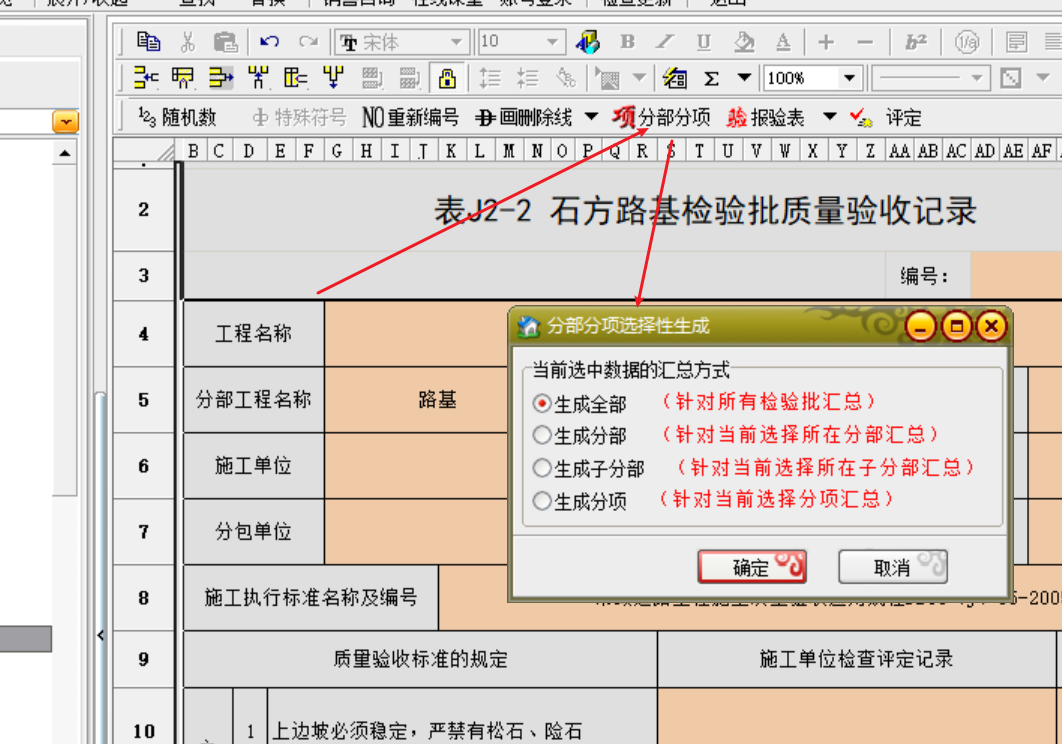Open the colored cubes format icon
Image resolution: width=1062 pixels, height=744 pixels.
[x=587, y=42]
